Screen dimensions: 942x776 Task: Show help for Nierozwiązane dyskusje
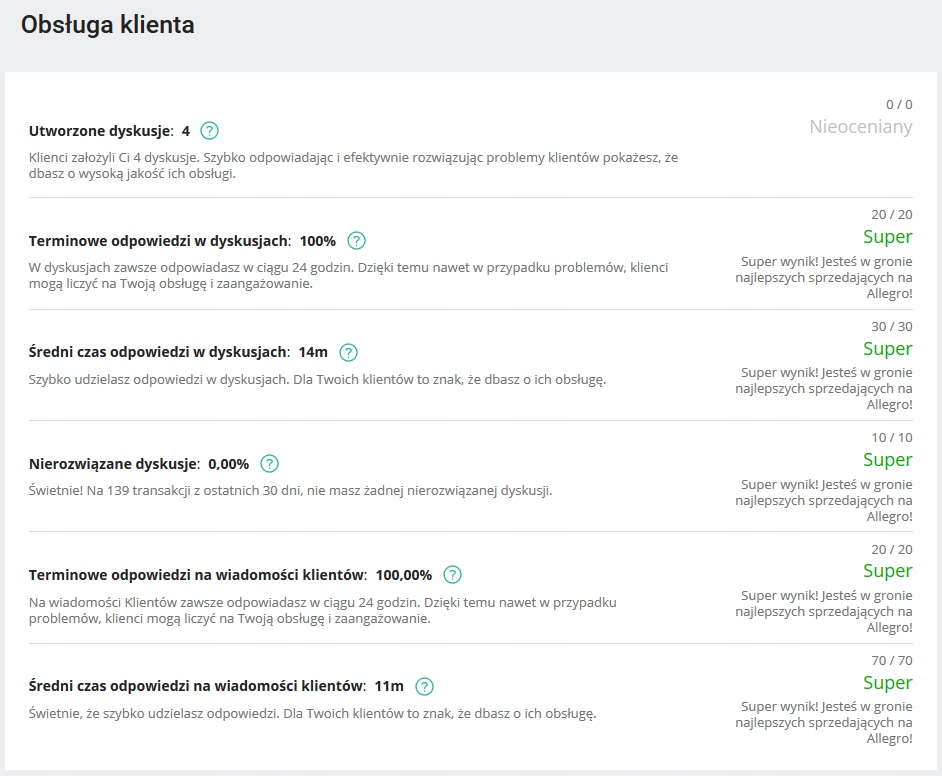click(x=269, y=464)
